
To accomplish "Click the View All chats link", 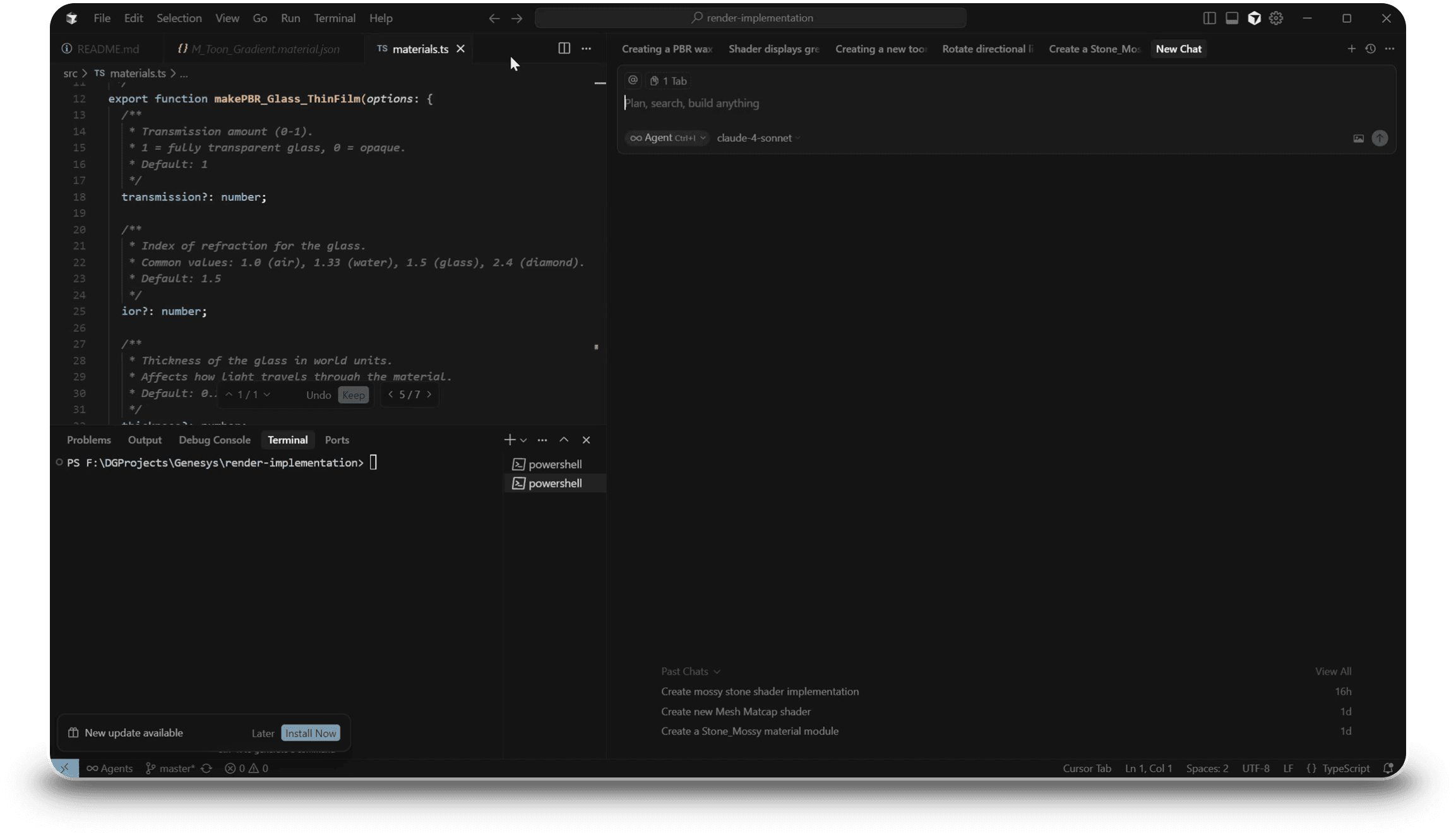I will click(1332, 671).
